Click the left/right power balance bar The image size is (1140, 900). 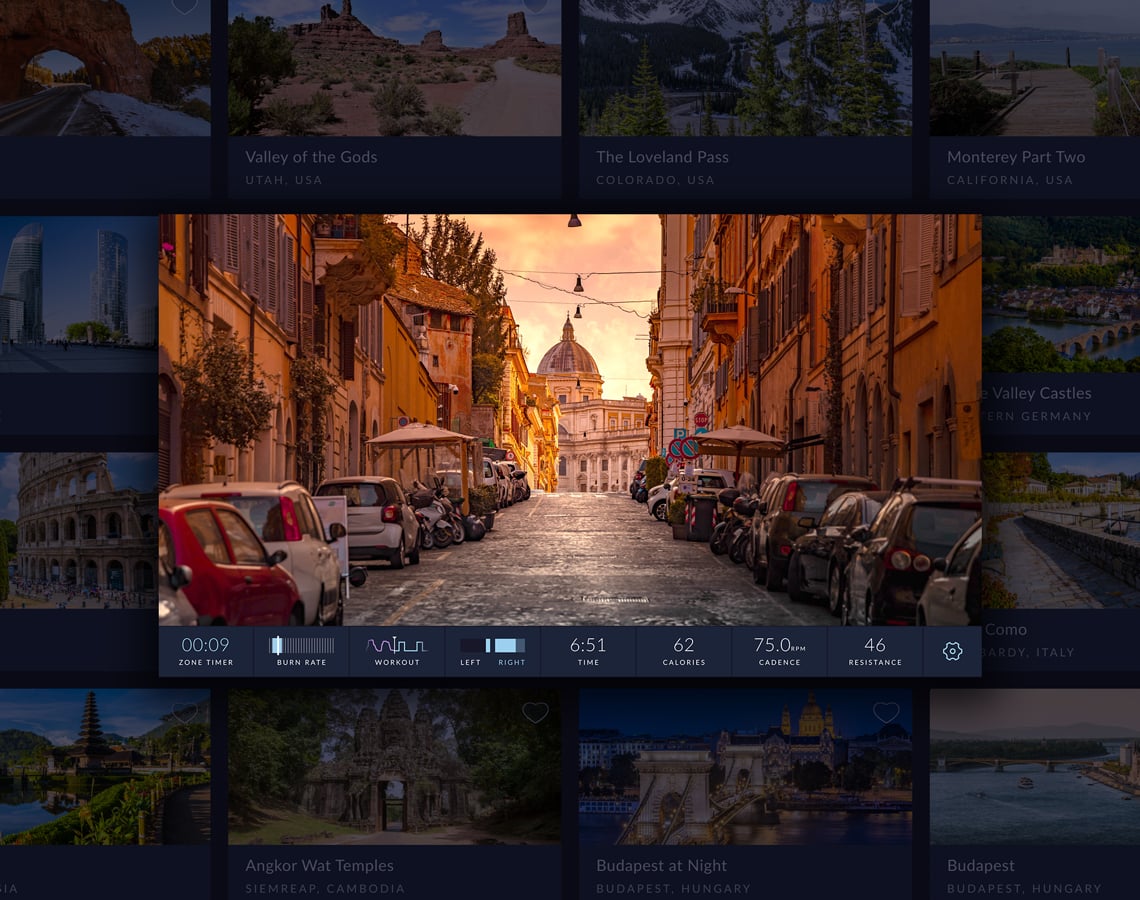click(x=492, y=645)
